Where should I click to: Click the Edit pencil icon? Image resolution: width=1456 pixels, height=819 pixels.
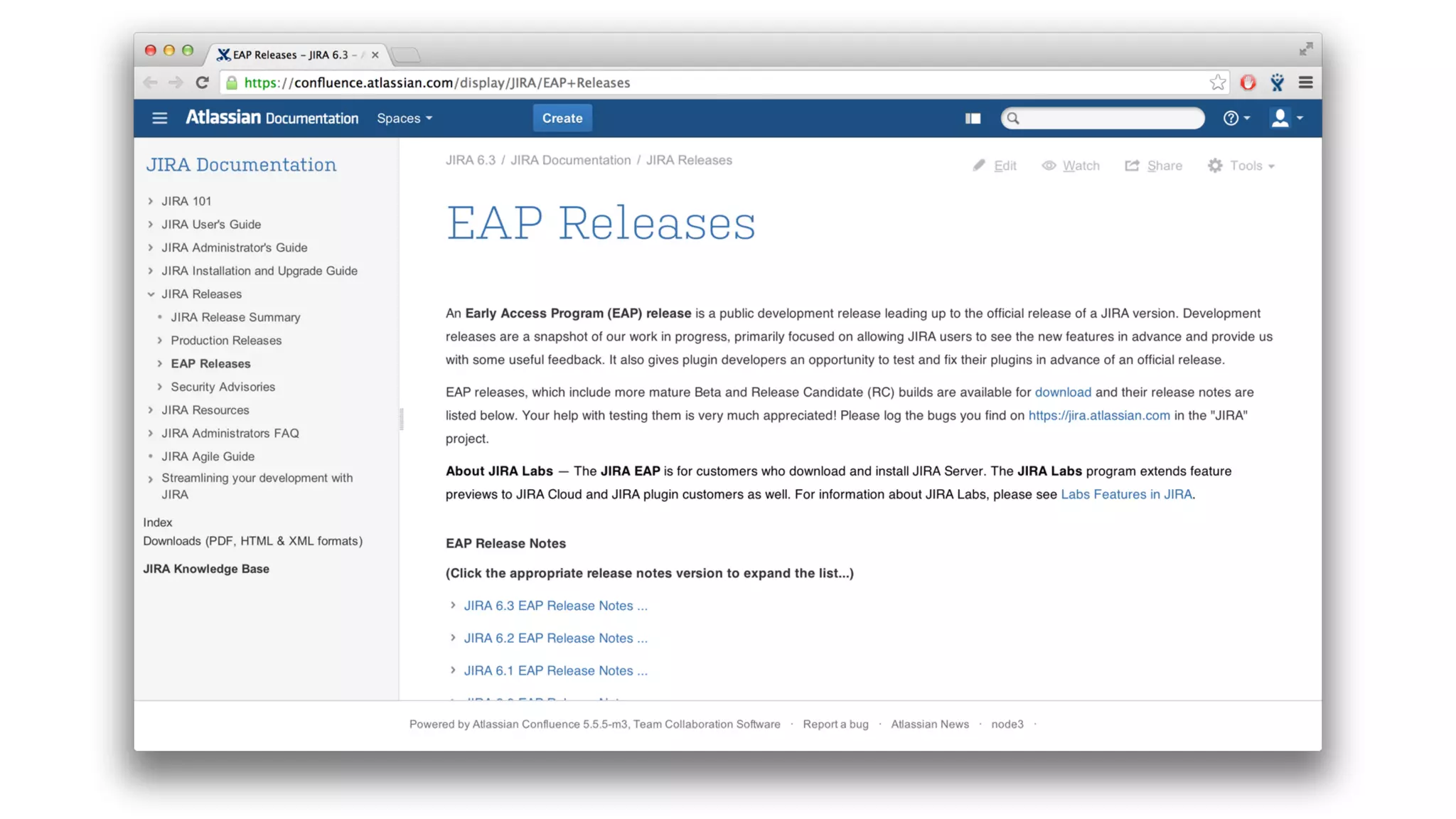(979, 166)
